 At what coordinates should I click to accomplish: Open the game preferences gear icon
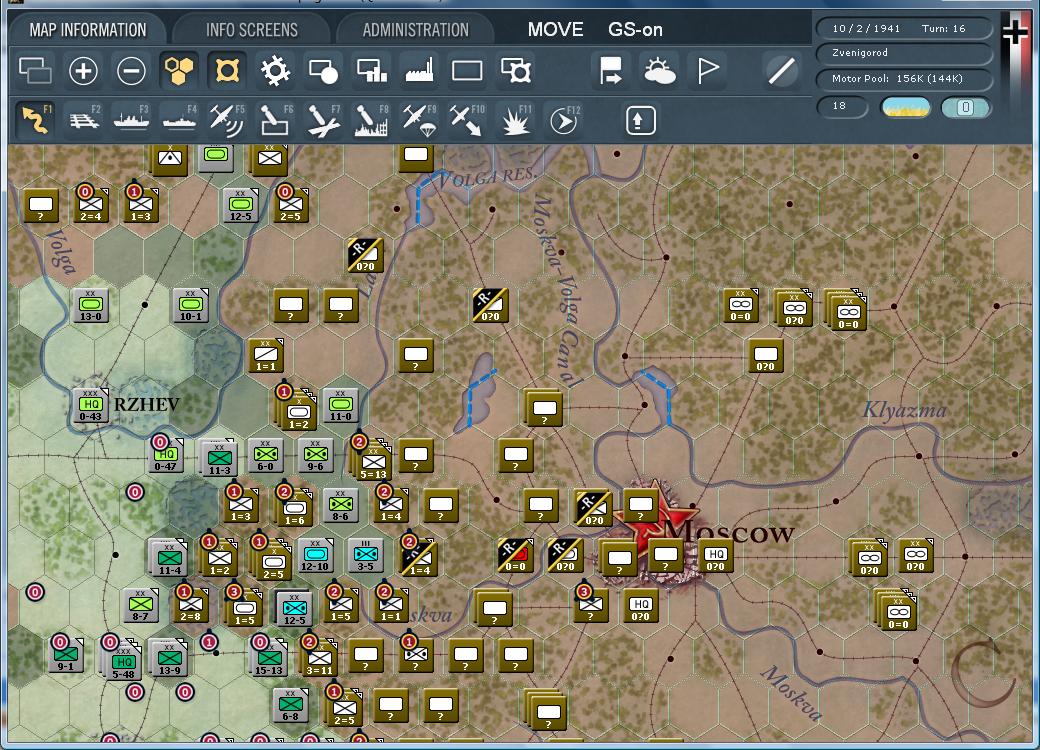pyautogui.click(x=275, y=71)
